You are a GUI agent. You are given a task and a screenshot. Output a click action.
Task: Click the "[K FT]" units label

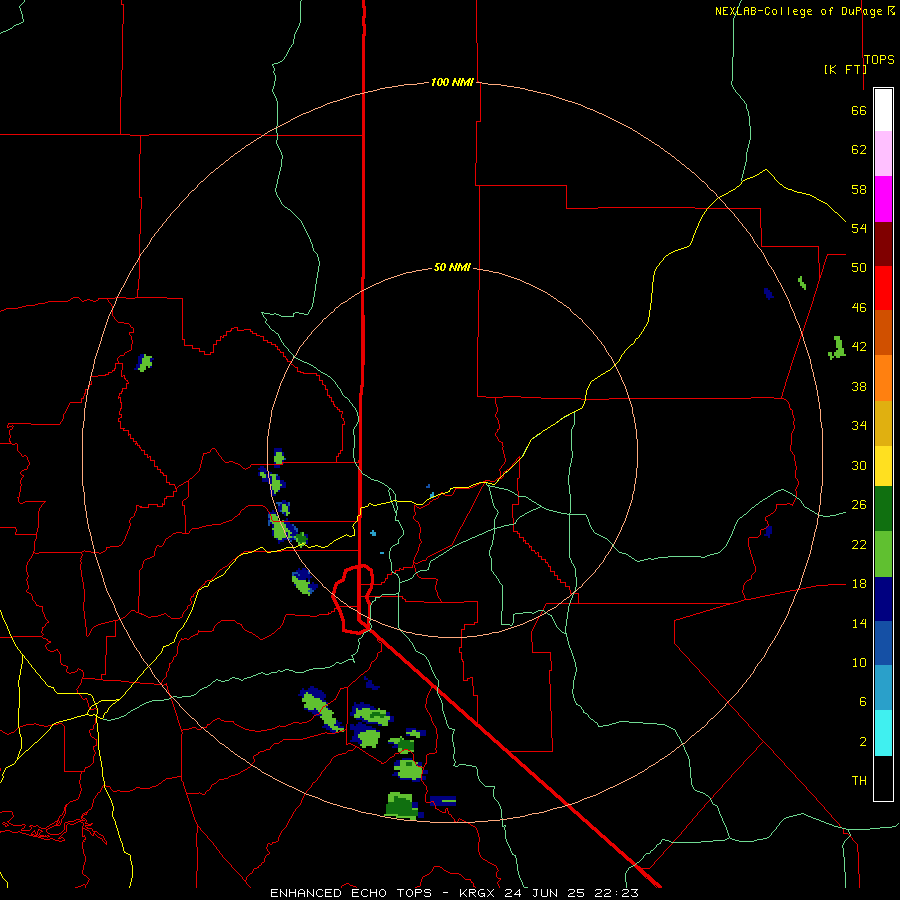point(845,69)
